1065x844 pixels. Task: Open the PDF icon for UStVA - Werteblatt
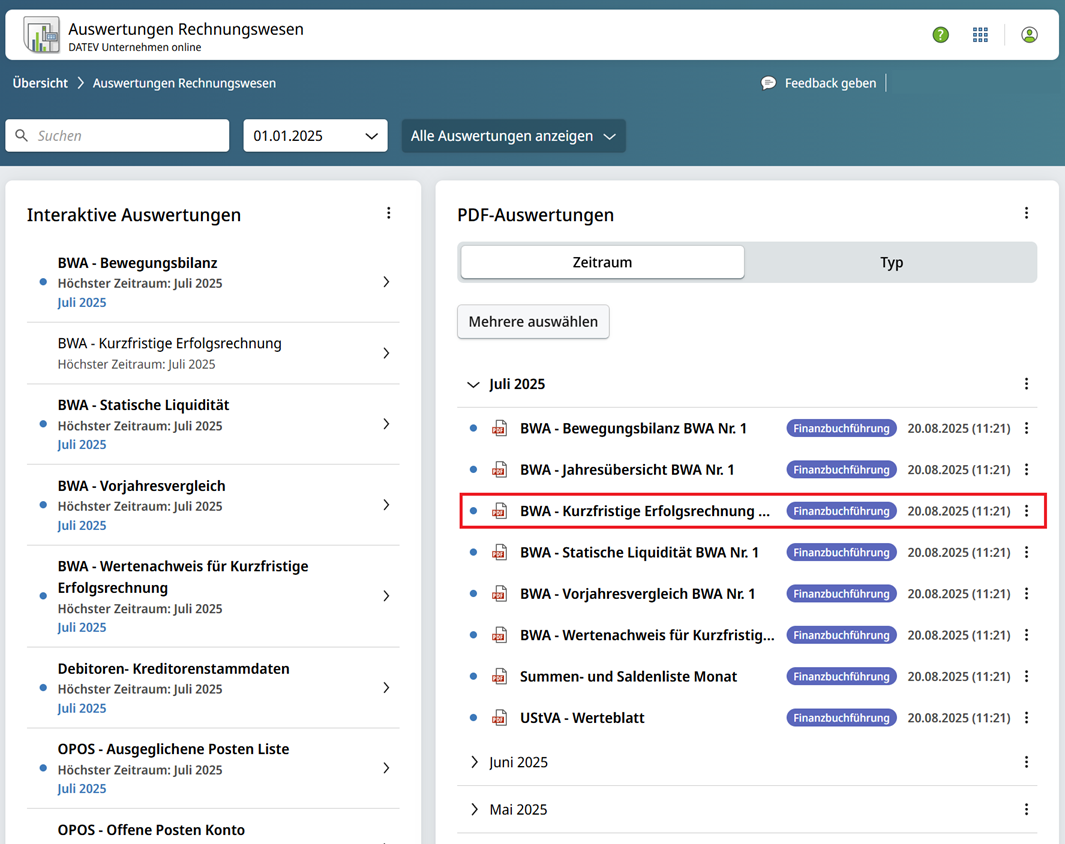click(x=499, y=718)
